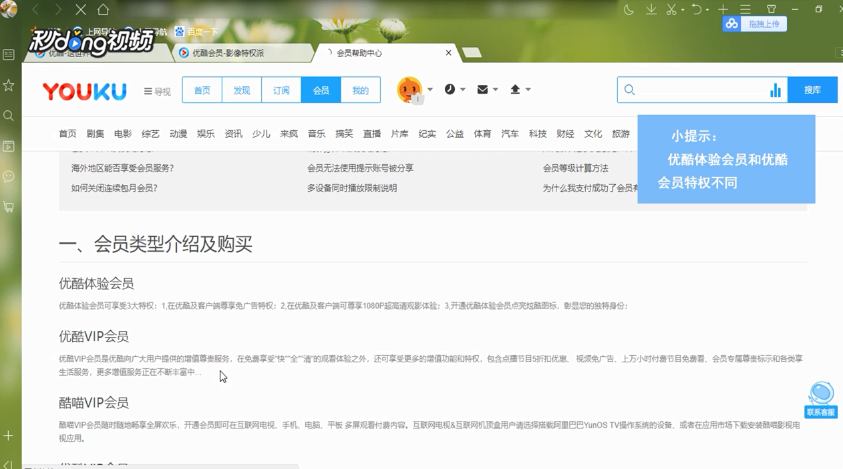This screenshot has width=843, height=469.
Task: Open 电影 in the channel bar
Action: pos(123,133)
